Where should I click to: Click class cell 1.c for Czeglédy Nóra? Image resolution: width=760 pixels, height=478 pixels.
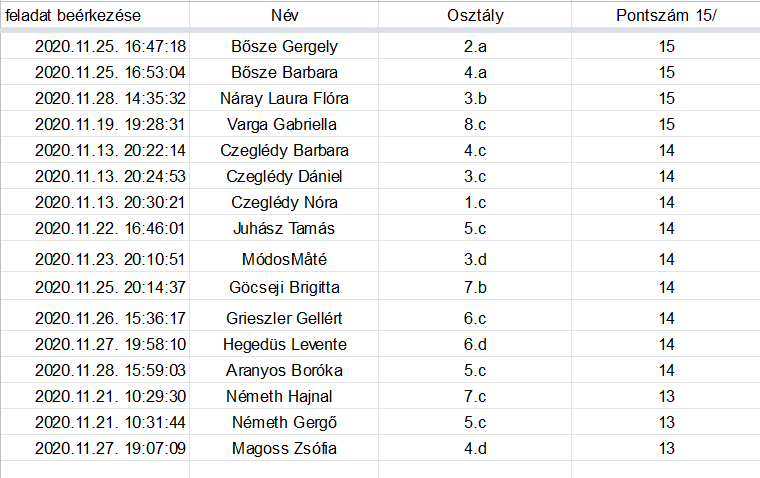475,203
